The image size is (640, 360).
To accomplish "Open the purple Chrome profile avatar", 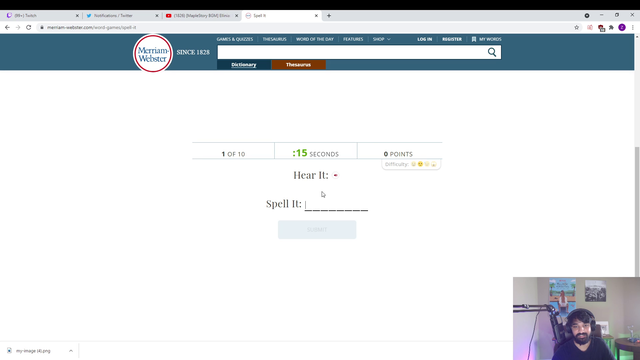I will coord(622,27).
